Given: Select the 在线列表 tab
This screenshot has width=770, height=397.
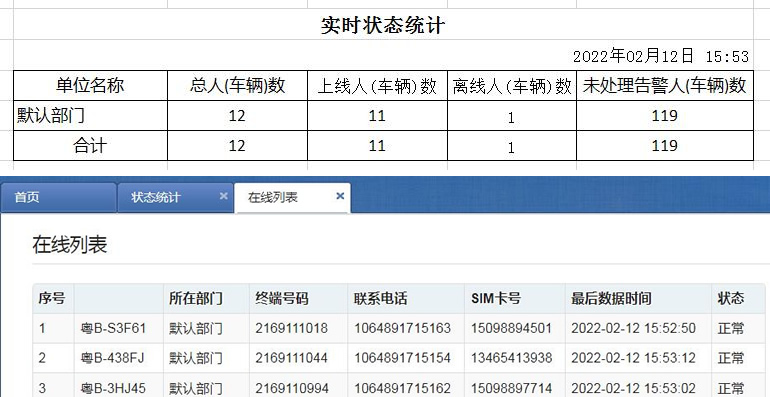Looking at the screenshot, I should 292,198.
